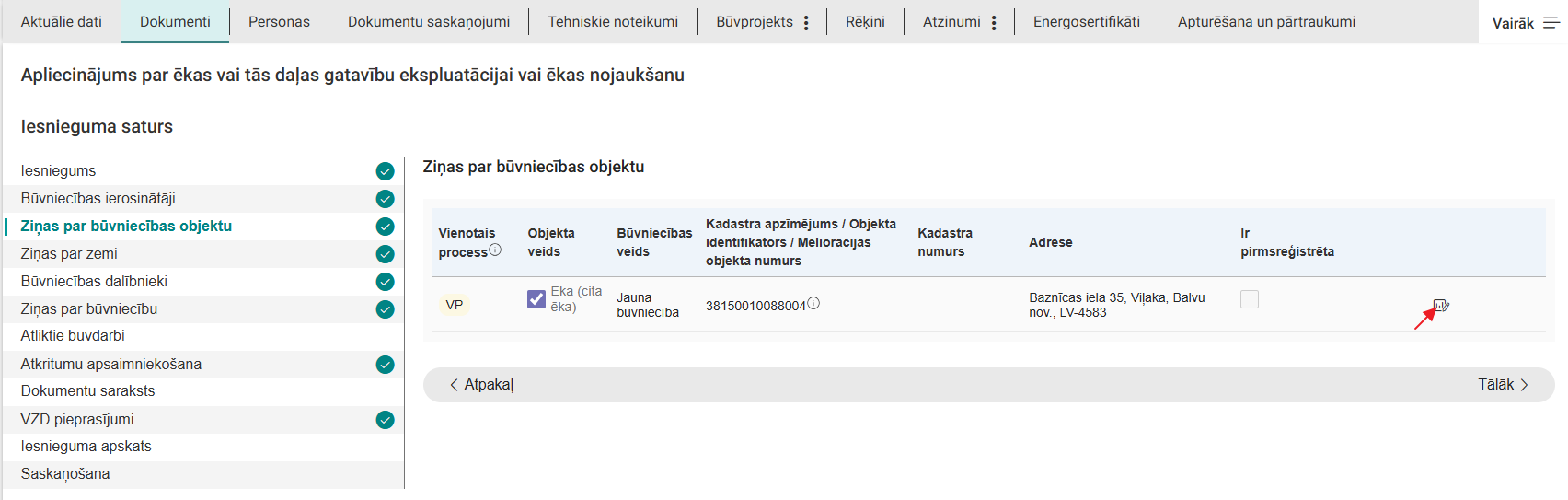Open Saskaņošana section

click(x=203, y=474)
